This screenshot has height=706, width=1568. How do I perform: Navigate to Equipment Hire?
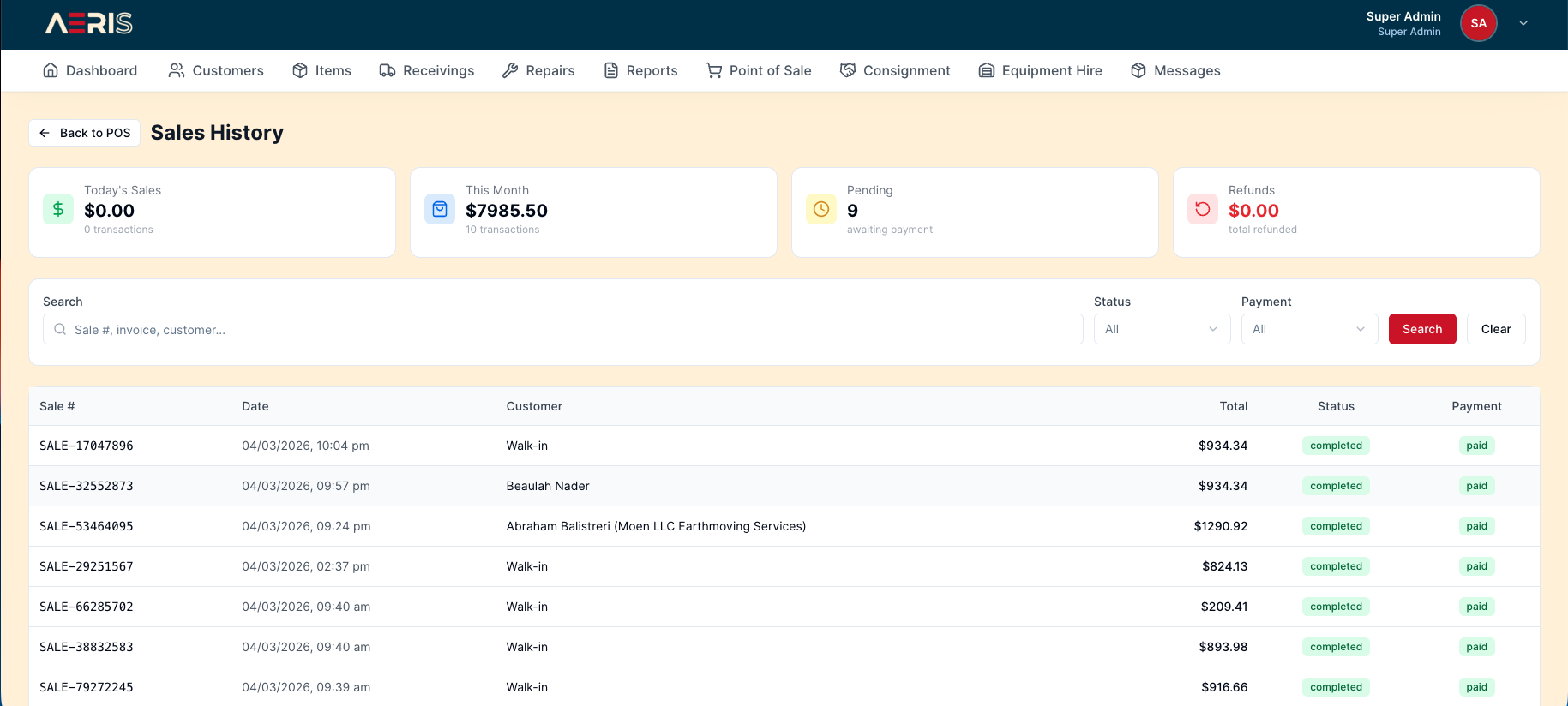[x=1040, y=70]
